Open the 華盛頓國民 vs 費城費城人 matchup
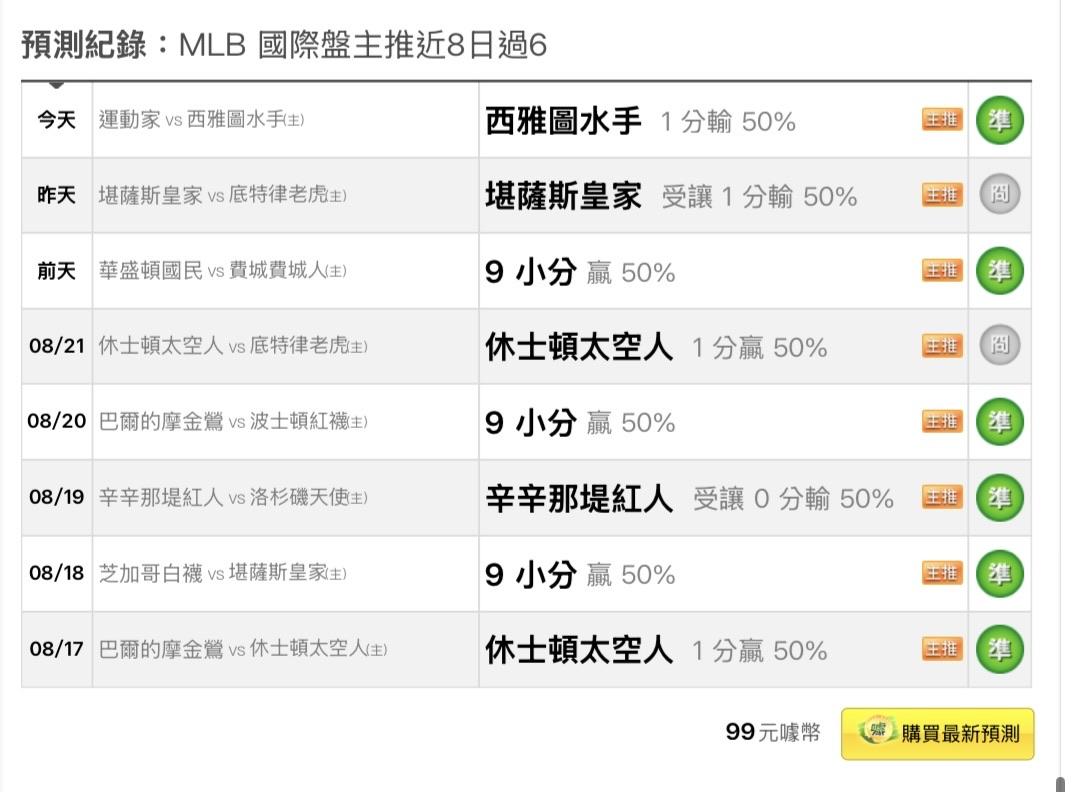Screen dimensions: 1074x792 (223, 271)
